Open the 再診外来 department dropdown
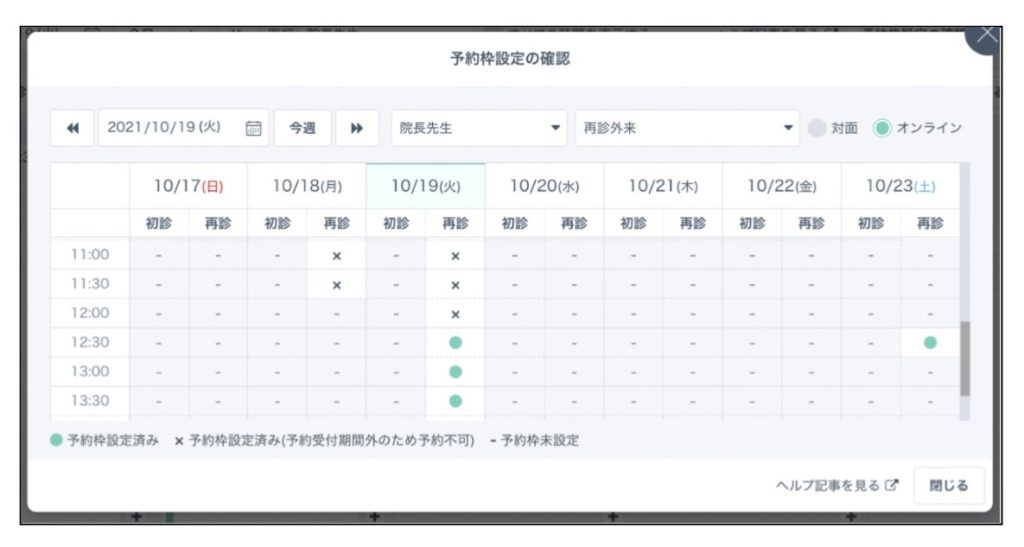1024x547 pixels. (687, 128)
